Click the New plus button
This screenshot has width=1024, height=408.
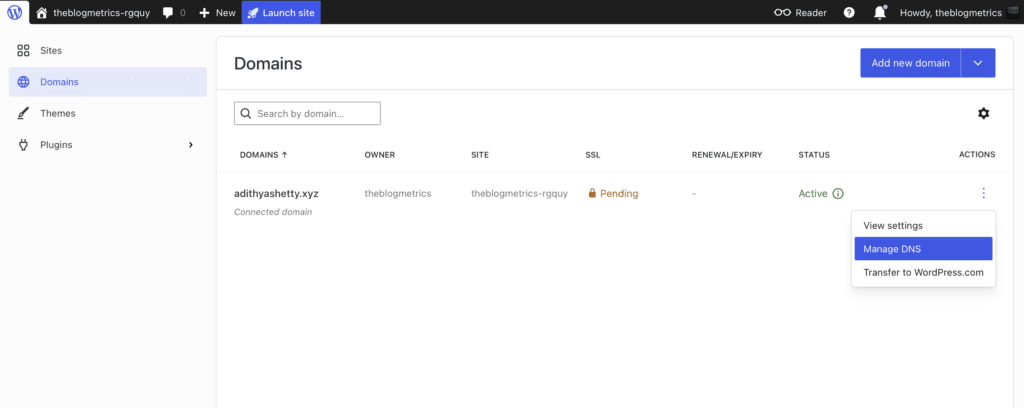point(217,12)
